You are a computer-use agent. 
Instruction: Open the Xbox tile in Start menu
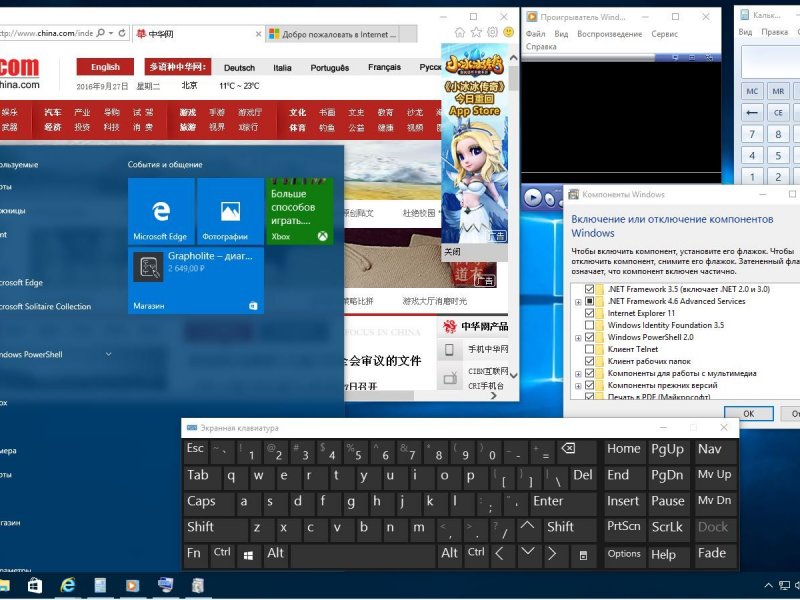299,211
